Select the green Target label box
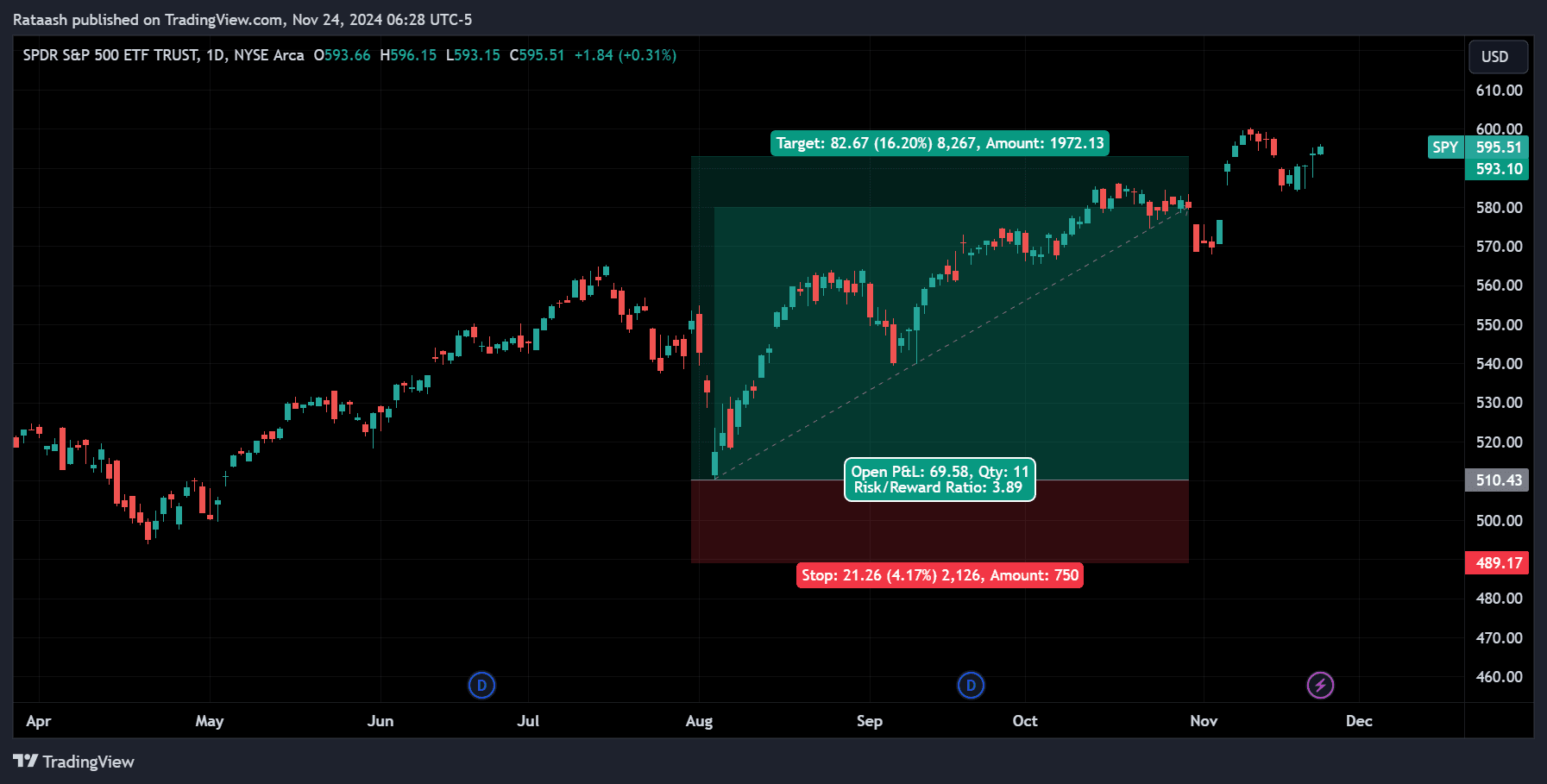 coord(940,143)
